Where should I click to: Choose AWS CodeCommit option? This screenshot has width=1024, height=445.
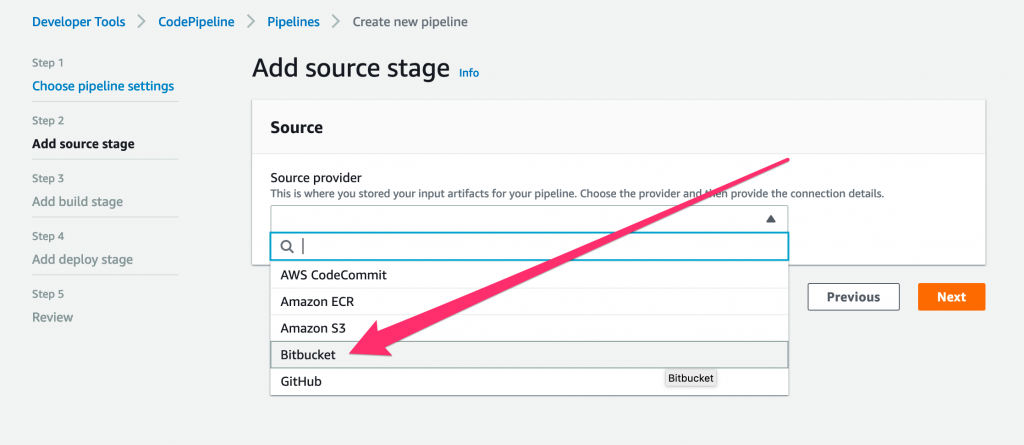tap(530, 275)
